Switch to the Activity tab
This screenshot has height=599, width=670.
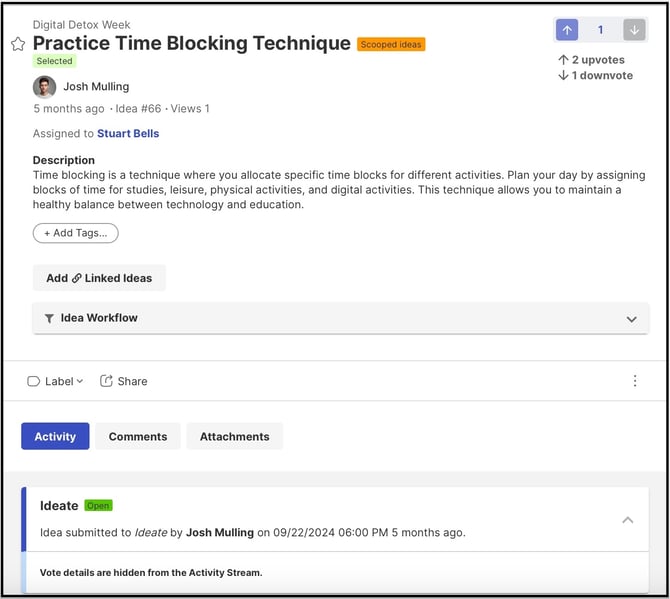(x=55, y=436)
